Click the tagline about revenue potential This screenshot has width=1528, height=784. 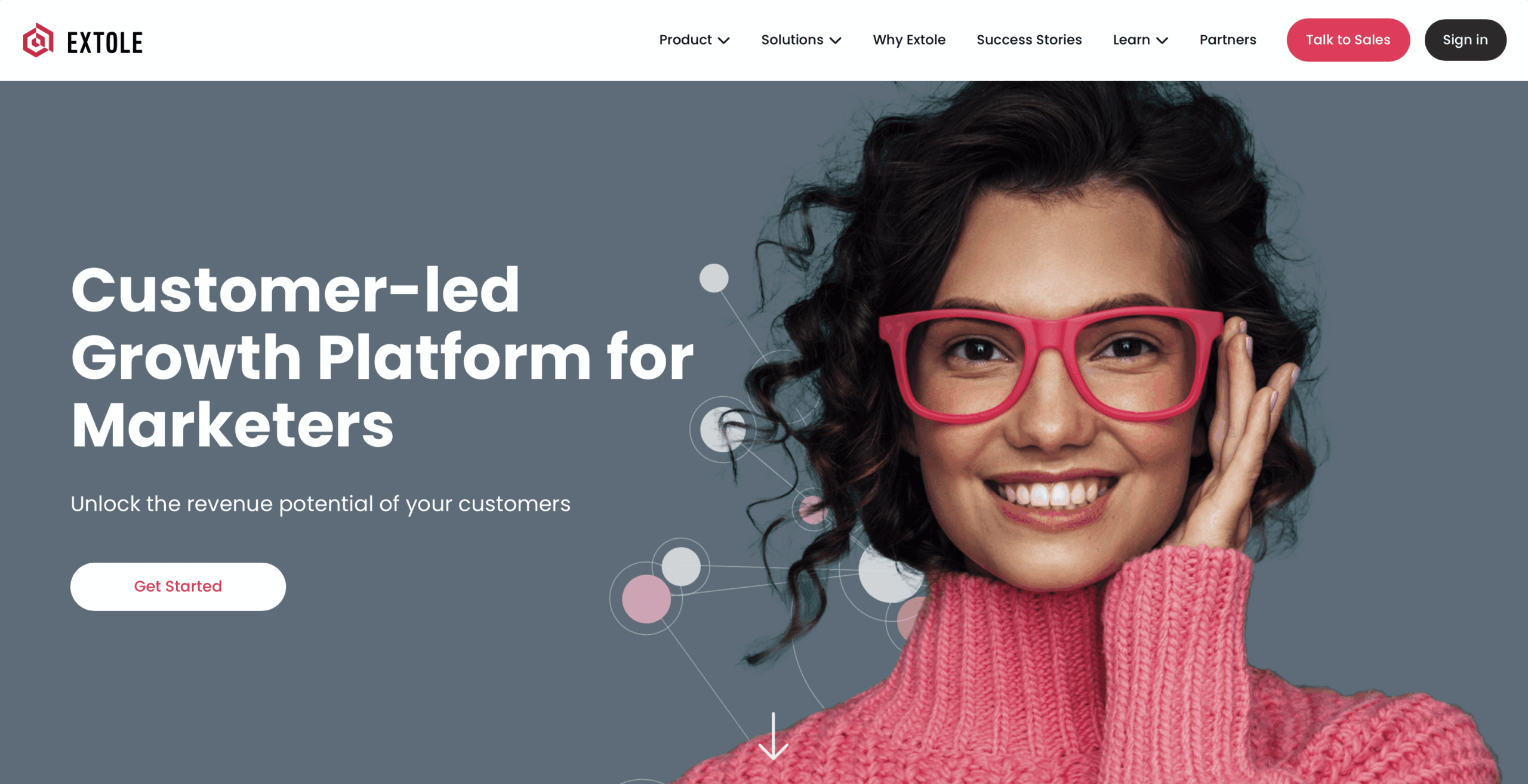[321, 504]
